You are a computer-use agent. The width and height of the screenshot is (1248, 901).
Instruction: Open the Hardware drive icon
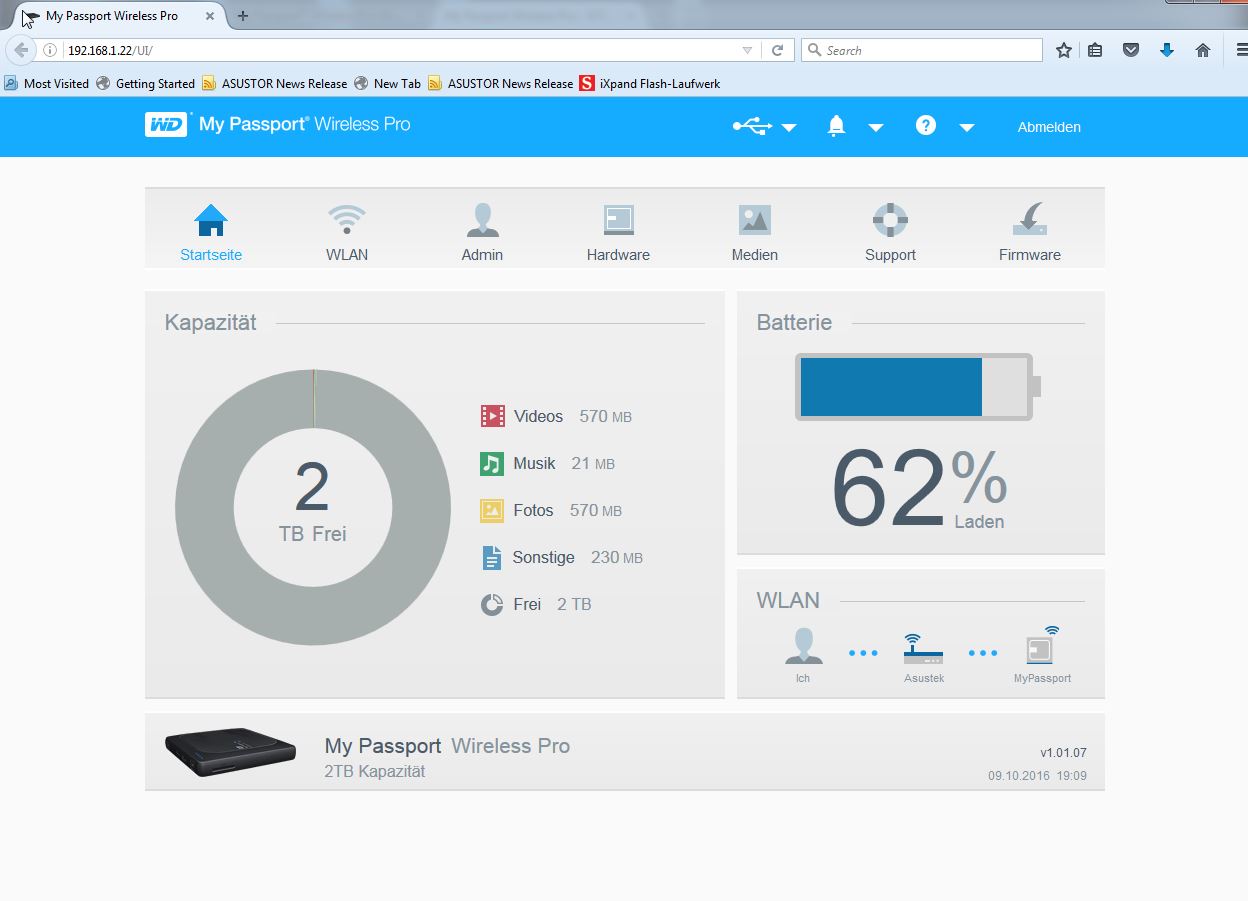[618, 220]
